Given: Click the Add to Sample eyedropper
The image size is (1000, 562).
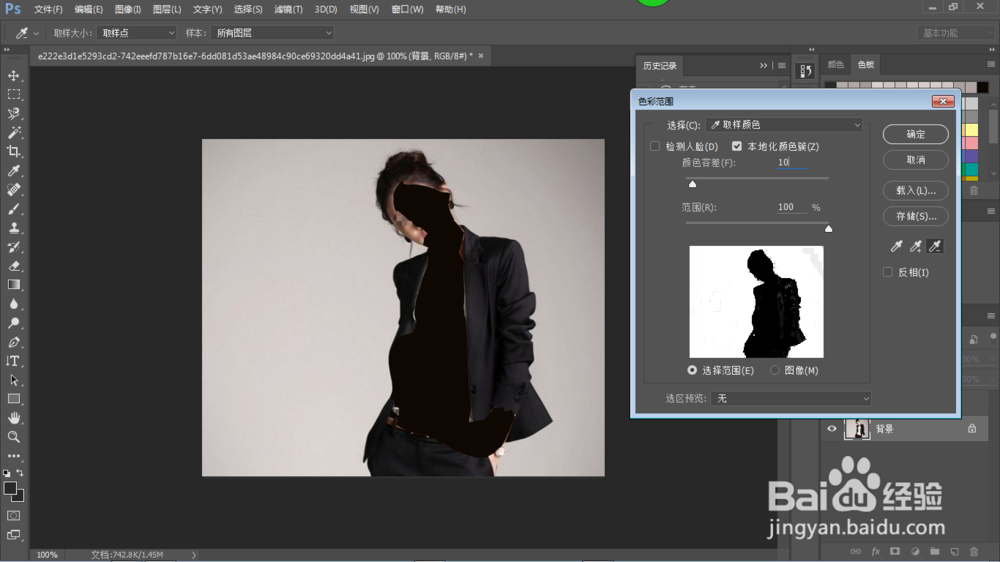Looking at the screenshot, I should [x=915, y=246].
